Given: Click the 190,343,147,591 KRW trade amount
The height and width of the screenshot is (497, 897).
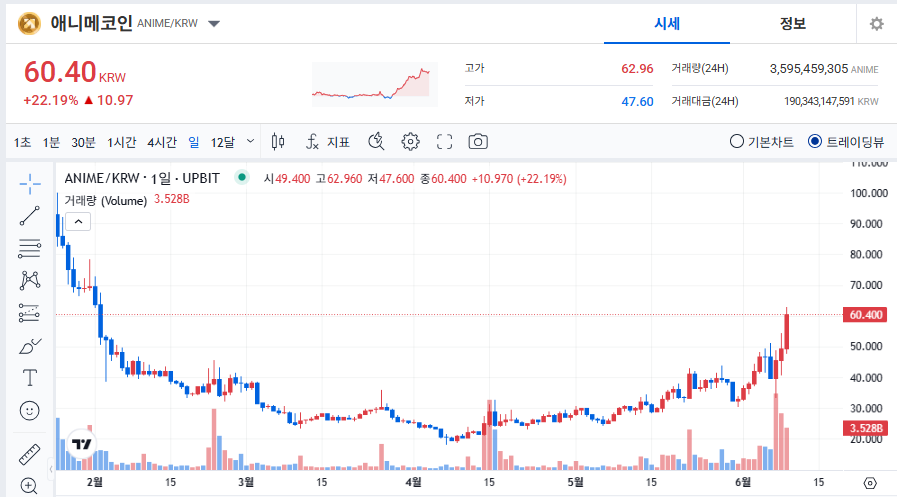Looking at the screenshot, I should click(x=831, y=101).
